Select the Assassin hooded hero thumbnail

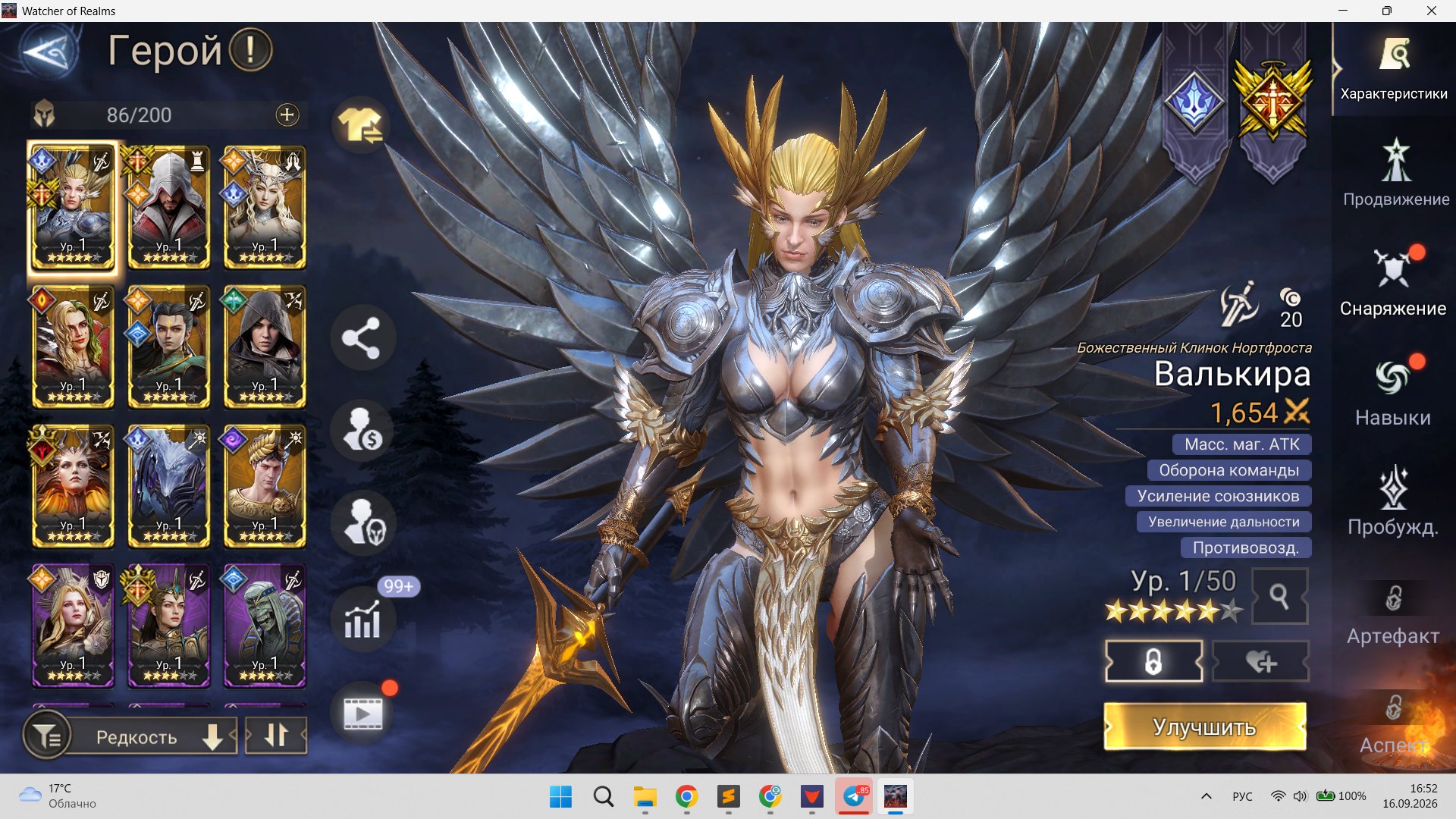168,207
